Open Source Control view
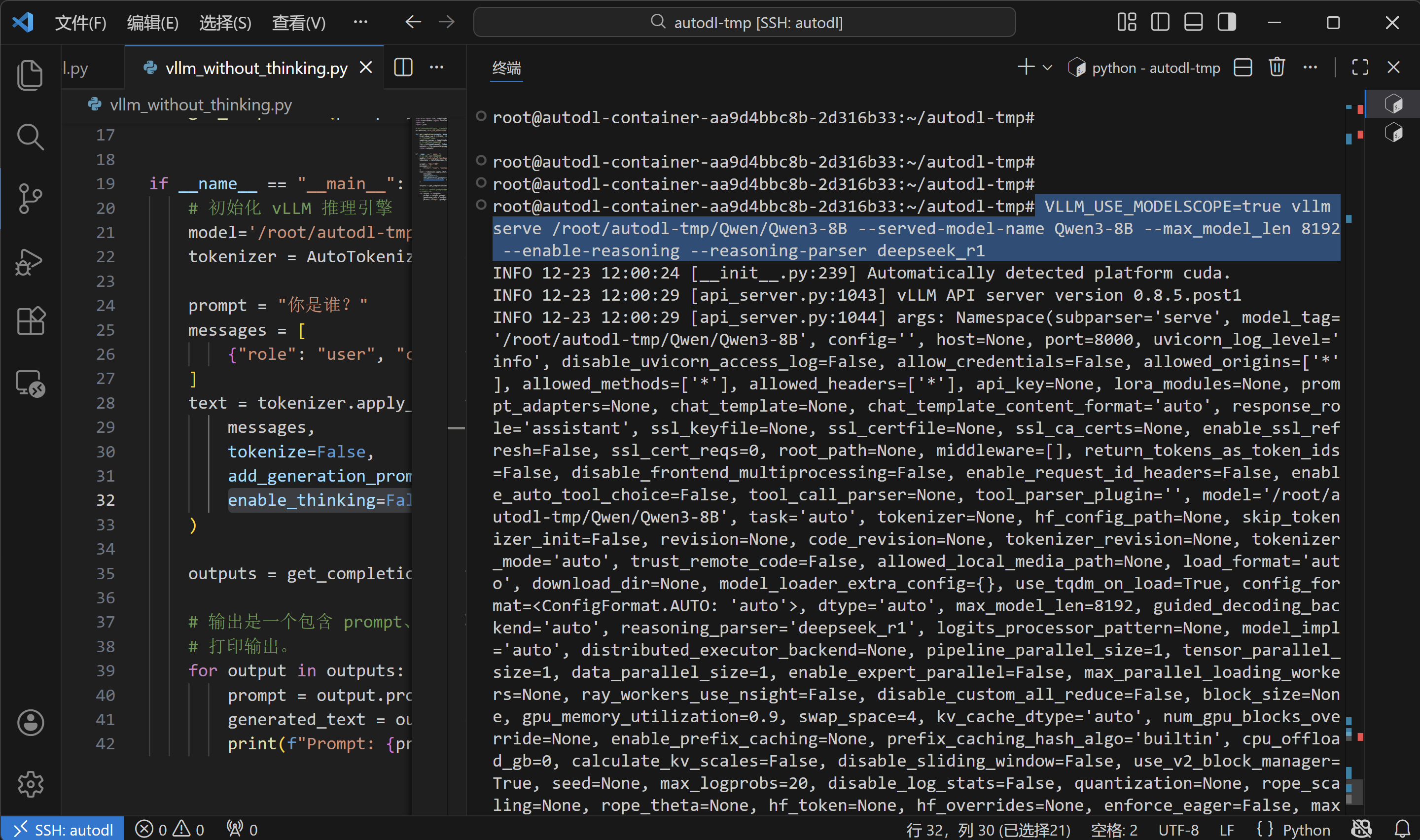Image resolution: width=1420 pixels, height=840 pixels. click(x=30, y=199)
